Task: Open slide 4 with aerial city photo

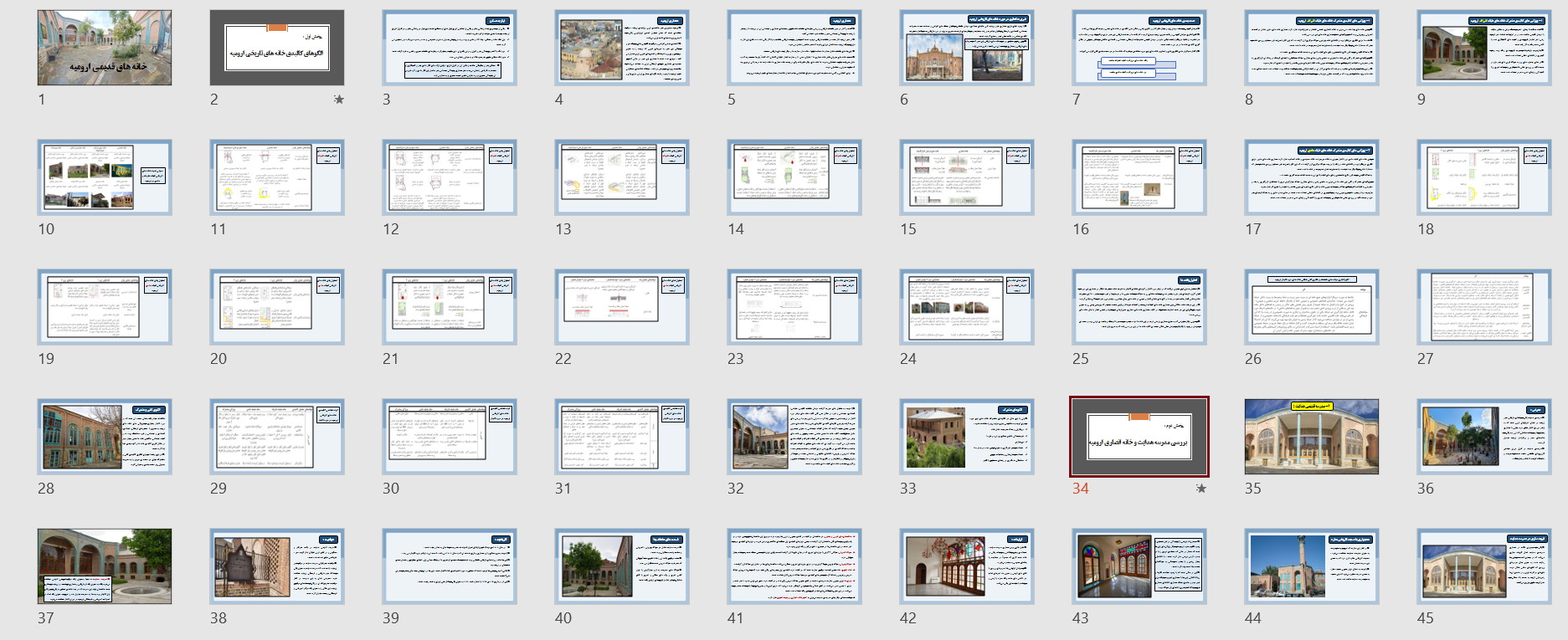Action: point(622,48)
